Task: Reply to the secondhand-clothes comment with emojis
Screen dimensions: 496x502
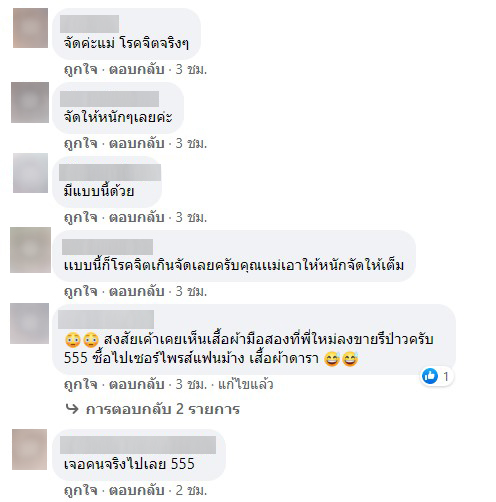Action: [137, 384]
